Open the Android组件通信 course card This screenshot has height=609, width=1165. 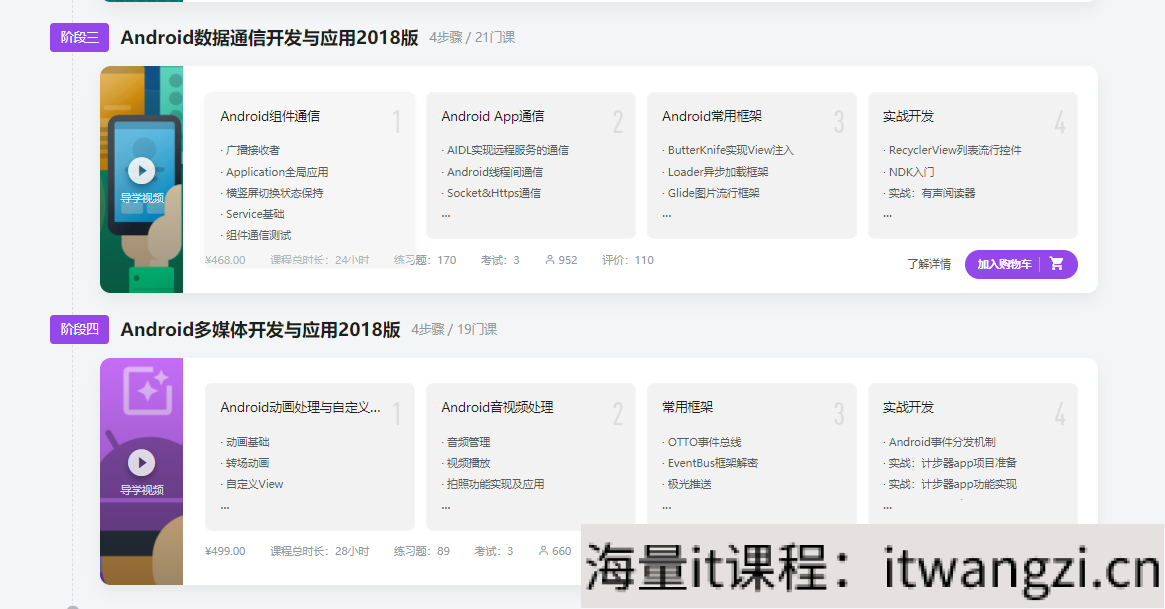[309, 165]
